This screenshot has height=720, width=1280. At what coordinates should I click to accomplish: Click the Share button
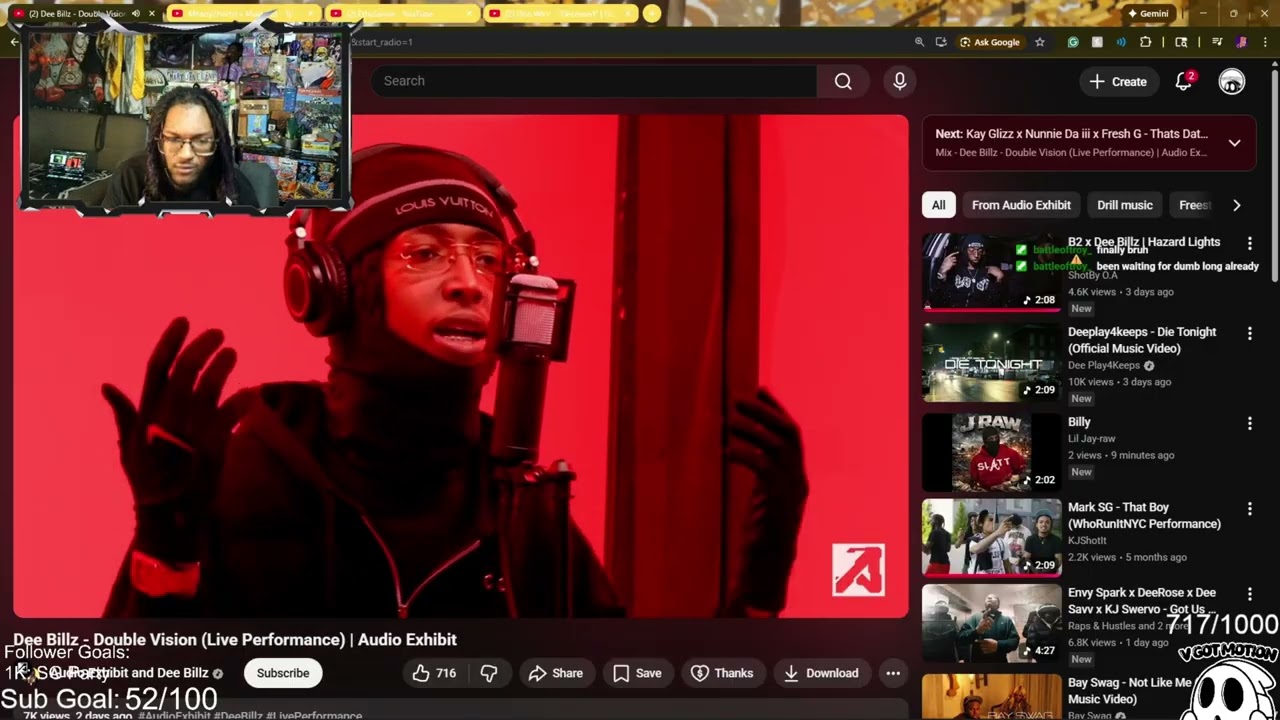tap(556, 673)
